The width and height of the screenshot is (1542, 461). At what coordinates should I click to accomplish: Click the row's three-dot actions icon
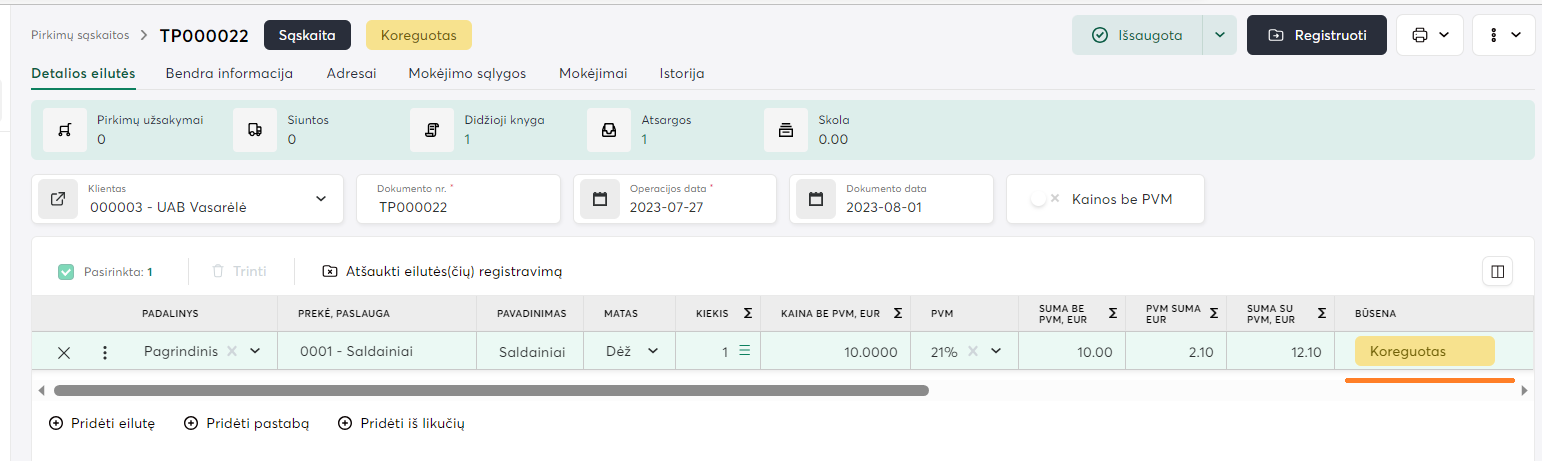(x=105, y=352)
